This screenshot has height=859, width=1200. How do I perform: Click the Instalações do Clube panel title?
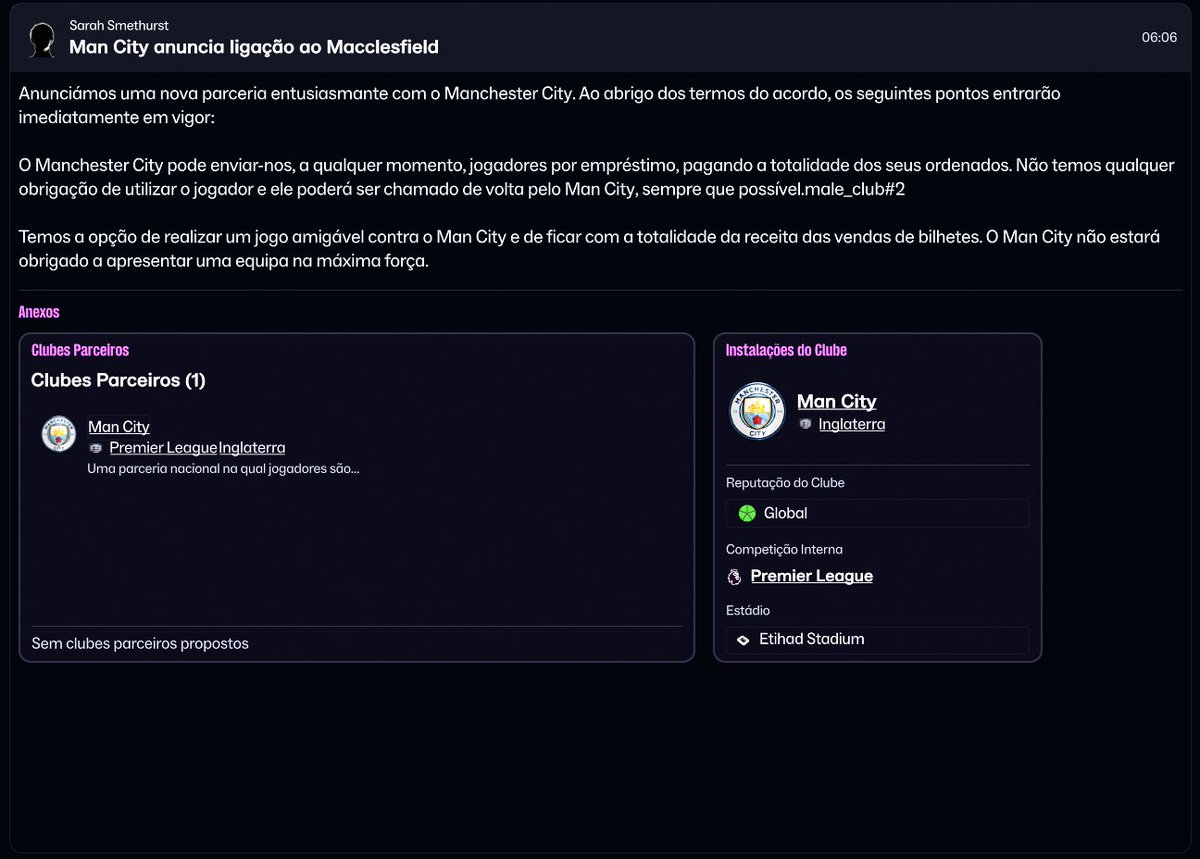[786, 350]
